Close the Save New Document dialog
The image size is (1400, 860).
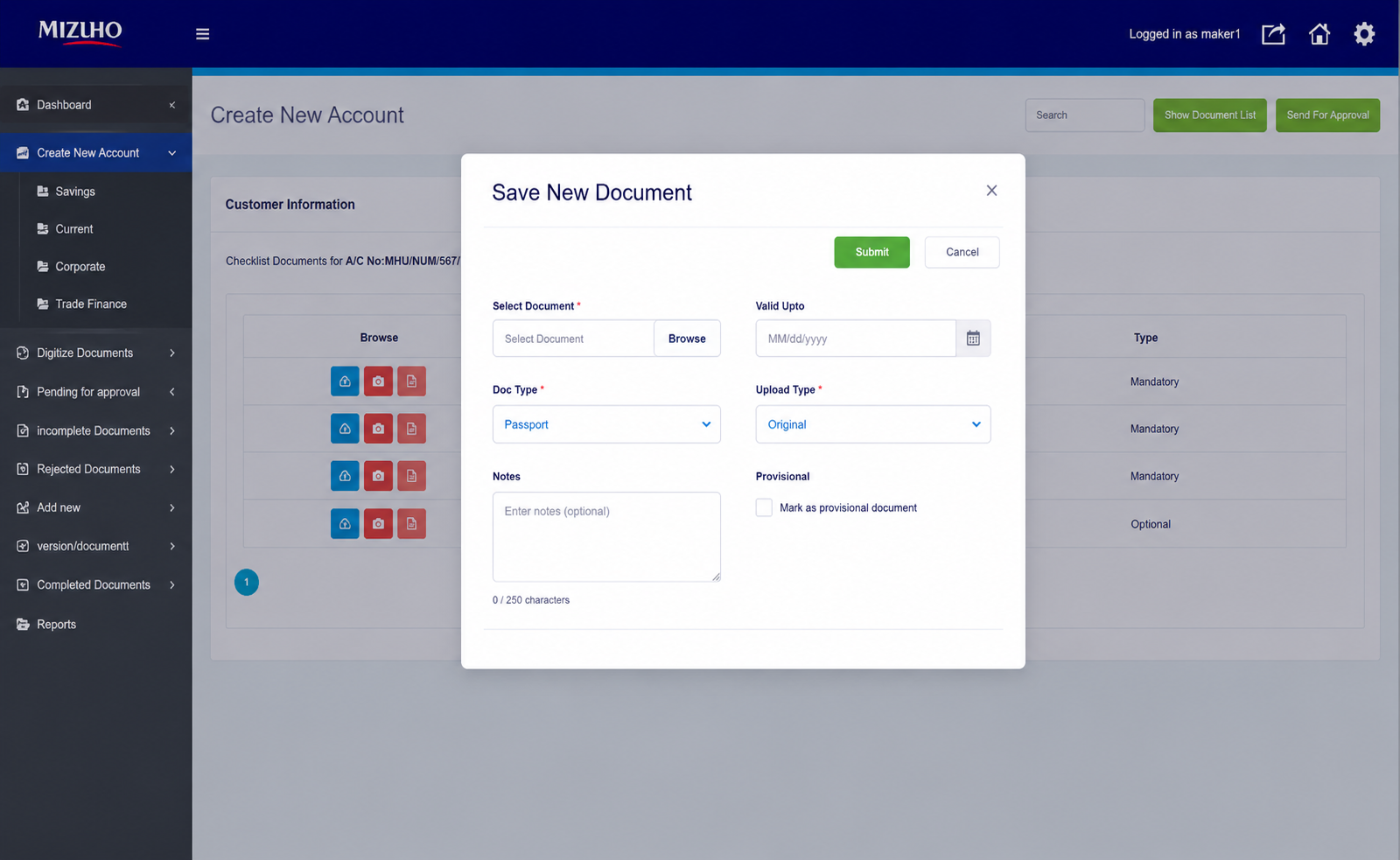[991, 191]
